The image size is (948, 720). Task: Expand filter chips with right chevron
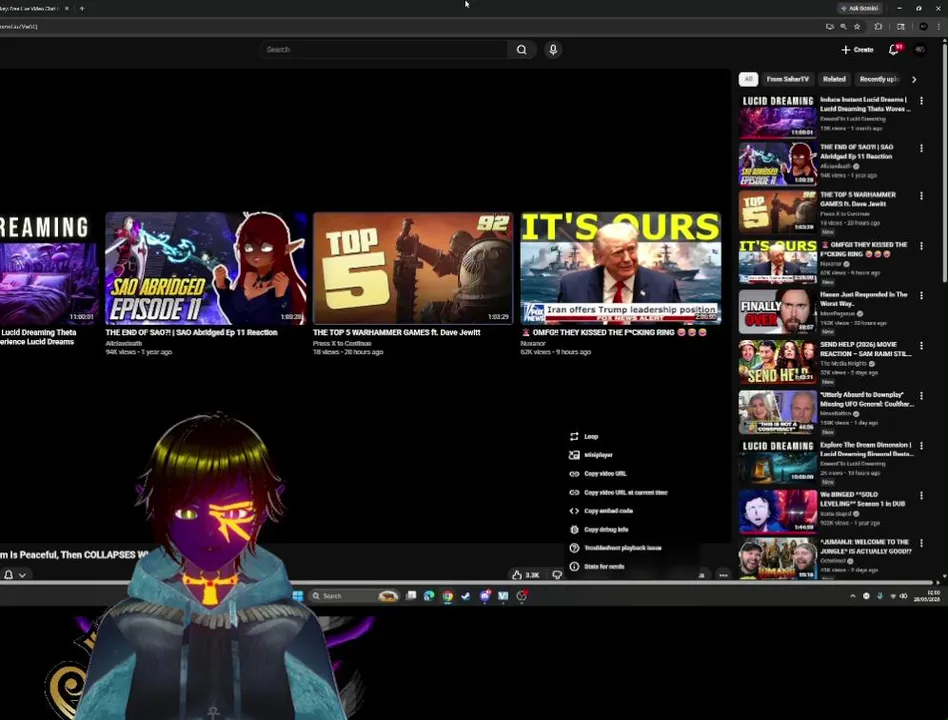tap(914, 79)
